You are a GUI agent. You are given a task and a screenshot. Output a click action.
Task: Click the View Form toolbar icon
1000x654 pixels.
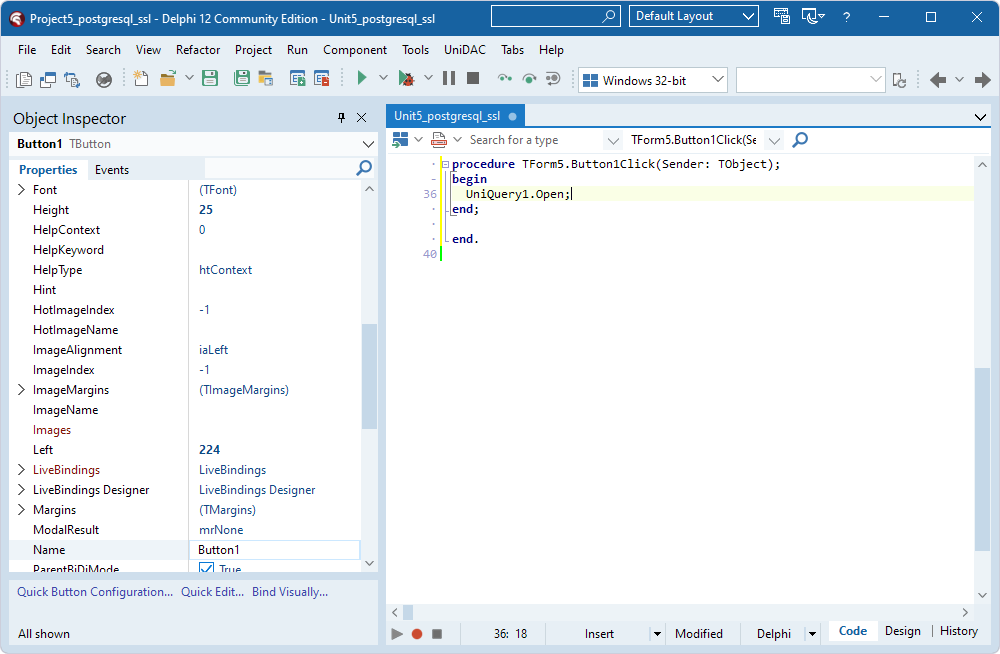click(48, 79)
